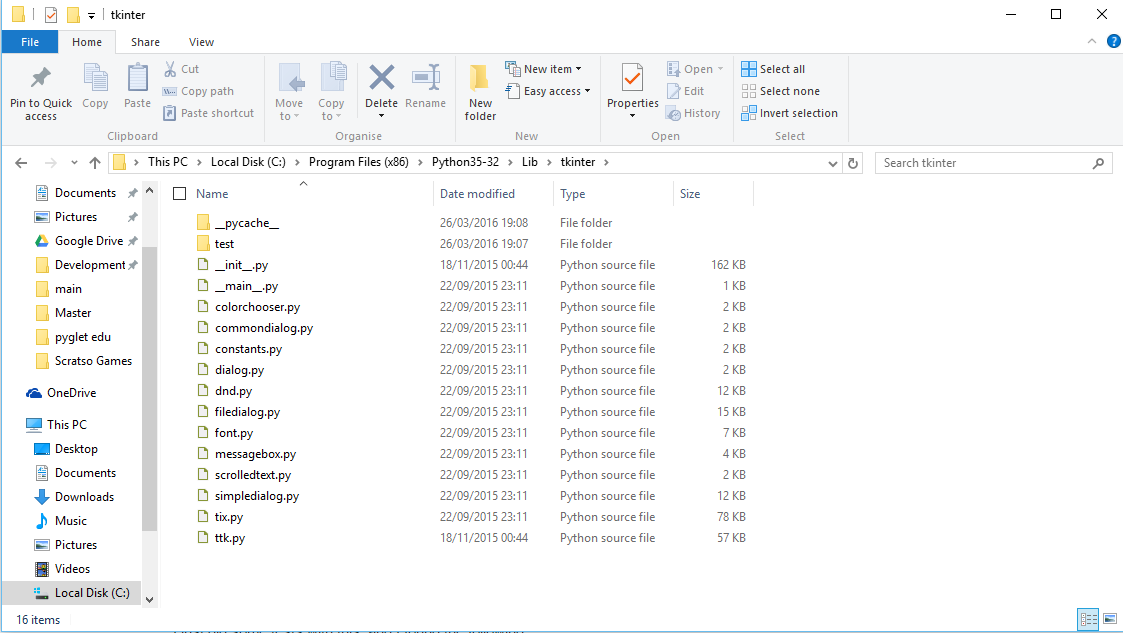Click Copy path command
The width and height of the screenshot is (1123, 633).
click(198, 91)
